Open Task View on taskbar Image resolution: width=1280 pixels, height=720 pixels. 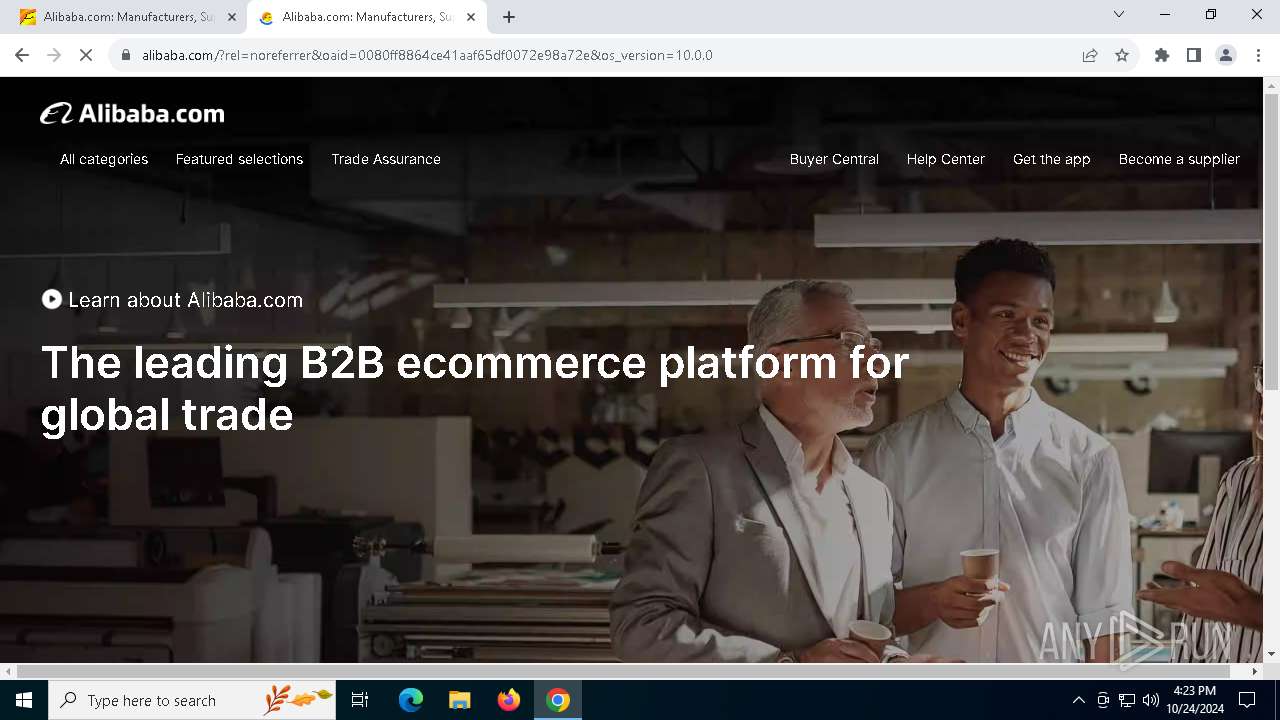point(360,700)
